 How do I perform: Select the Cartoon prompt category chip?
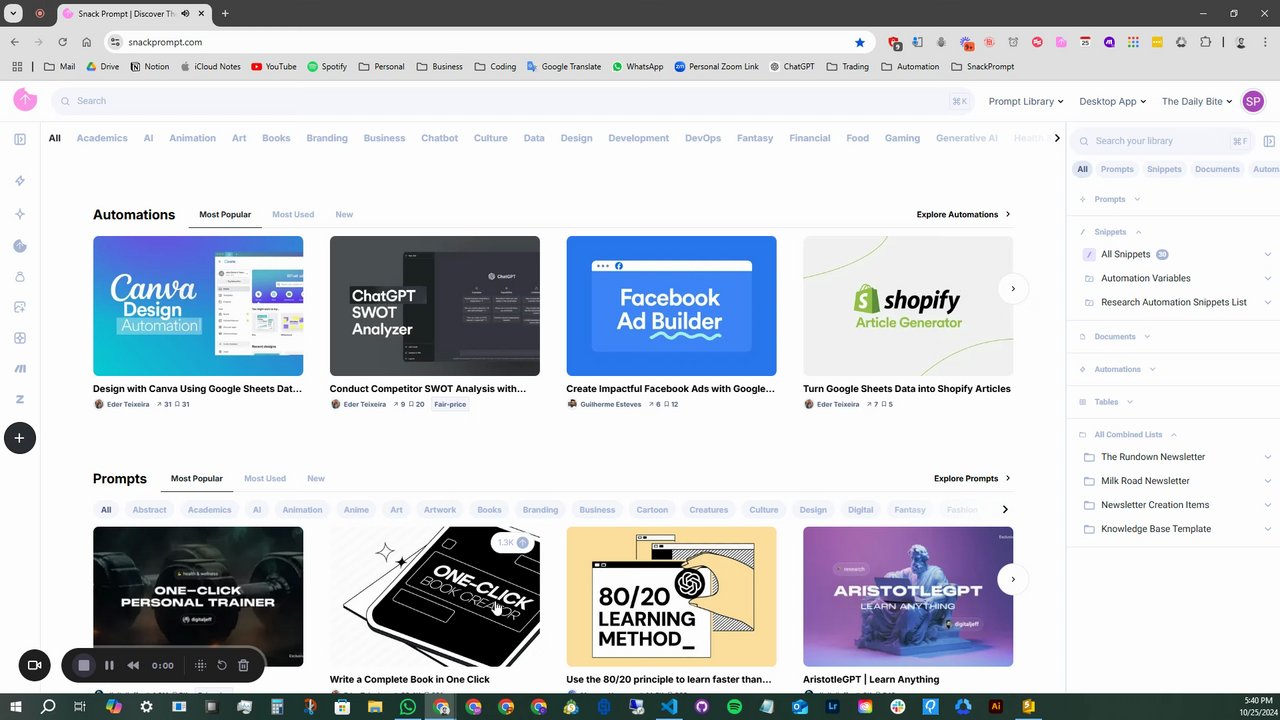652,510
